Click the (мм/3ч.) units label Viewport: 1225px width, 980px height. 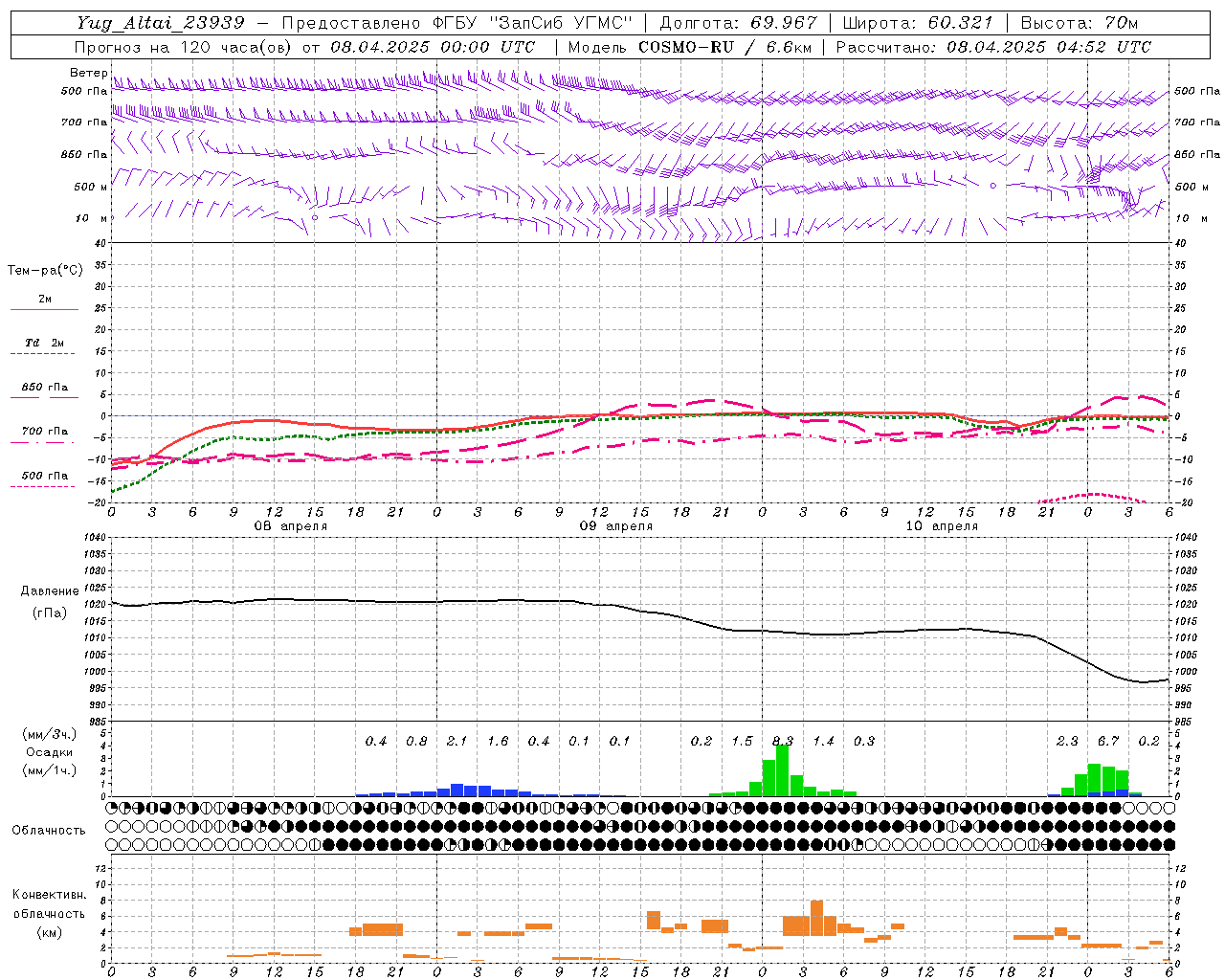coord(50,734)
